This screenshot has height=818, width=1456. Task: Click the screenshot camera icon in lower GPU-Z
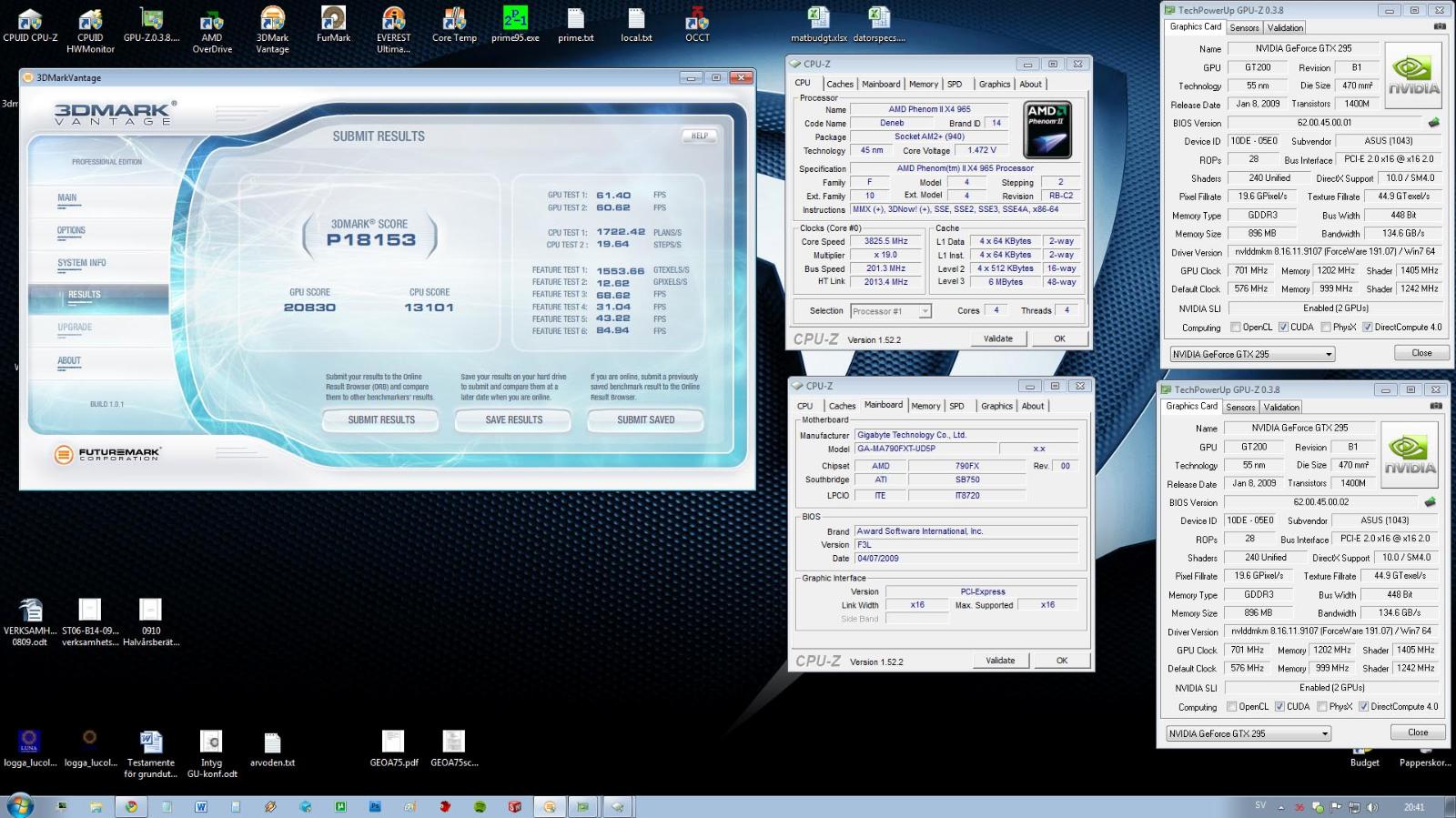tap(1436, 406)
